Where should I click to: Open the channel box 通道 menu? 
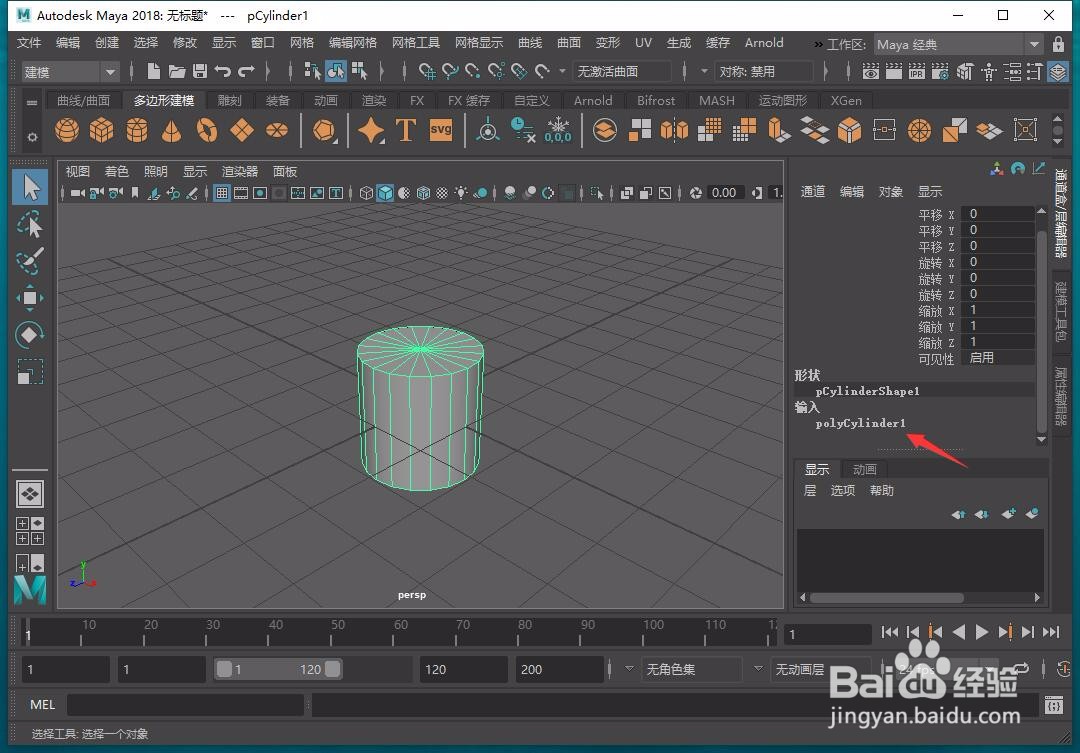pos(813,192)
